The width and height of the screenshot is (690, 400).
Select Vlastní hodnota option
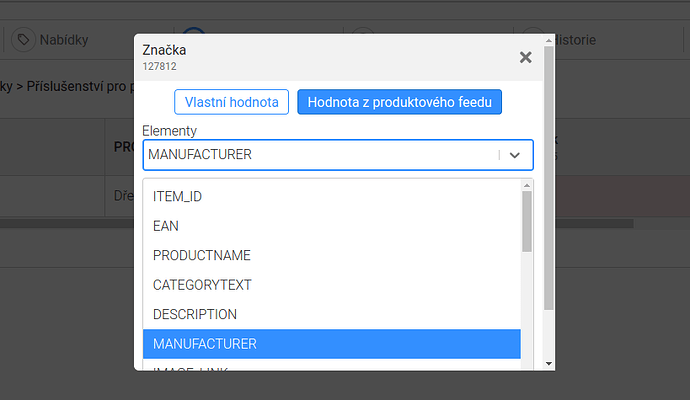(x=231, y=102)
